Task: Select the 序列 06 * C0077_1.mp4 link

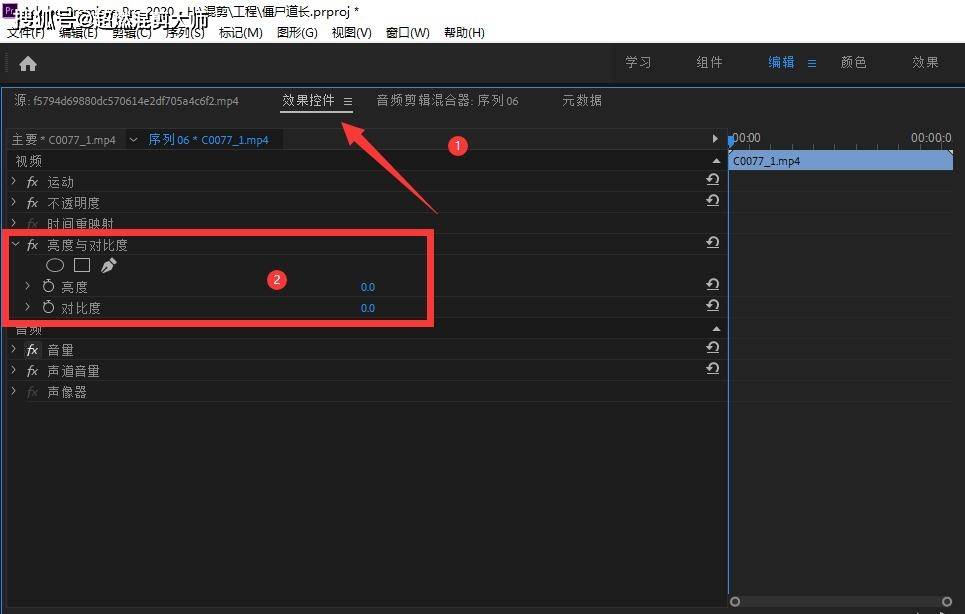Action: click(x=208, y=140)
